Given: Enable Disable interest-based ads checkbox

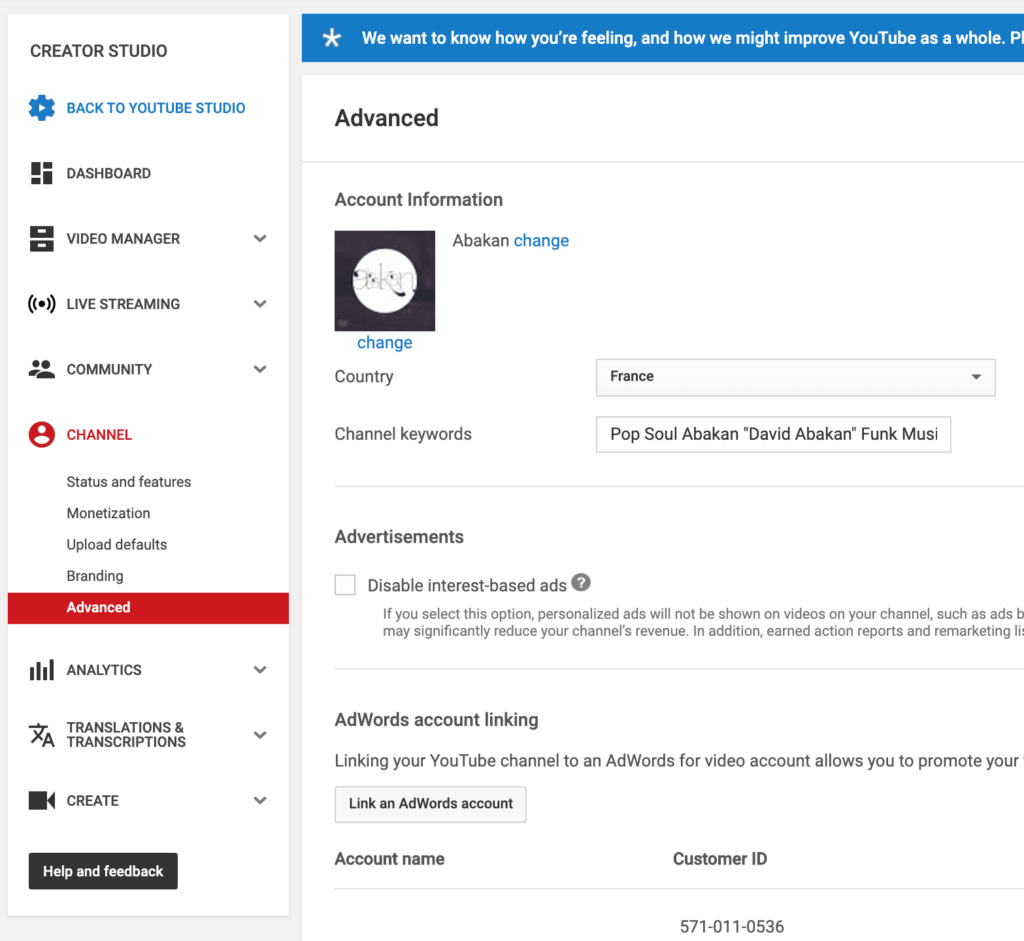Looking at the screenshot, I should (x=345, y=584).
